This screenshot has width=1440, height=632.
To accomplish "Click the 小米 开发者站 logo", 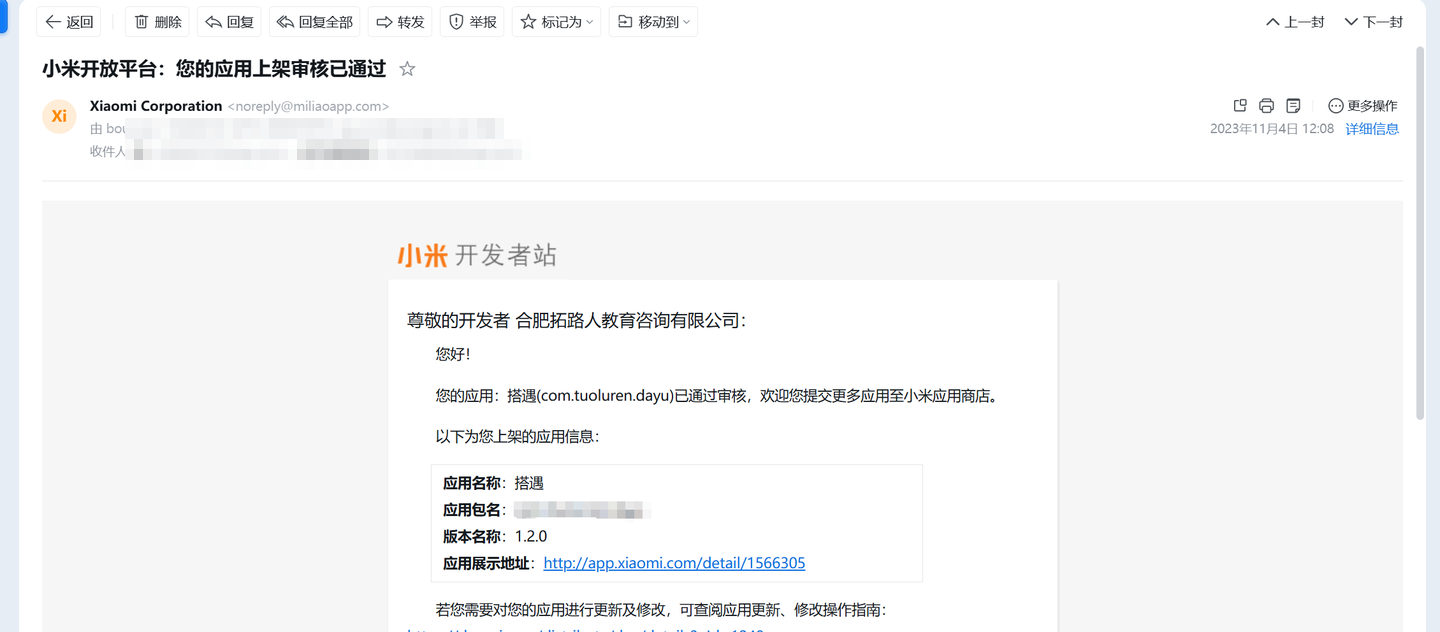I will pyautogui.click(x=477, y=256).
